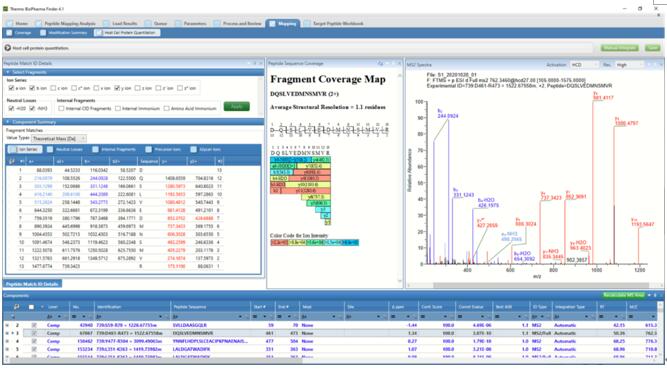667x372 pixels.
Task: Click the Queue page icon
Action: tap(148, 24)
